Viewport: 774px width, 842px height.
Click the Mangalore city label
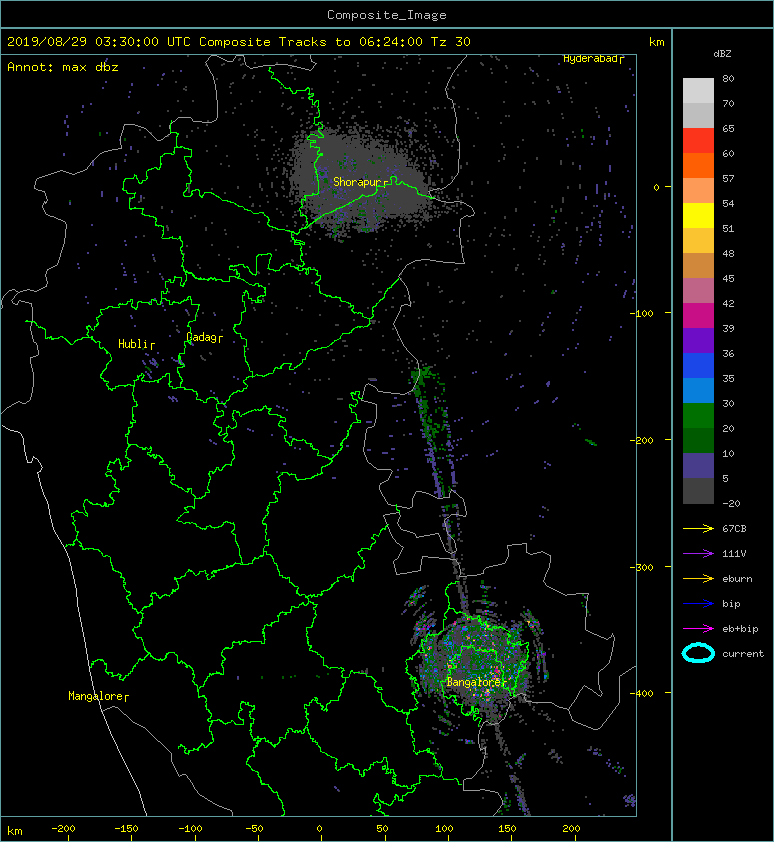[x=96, y=696]
